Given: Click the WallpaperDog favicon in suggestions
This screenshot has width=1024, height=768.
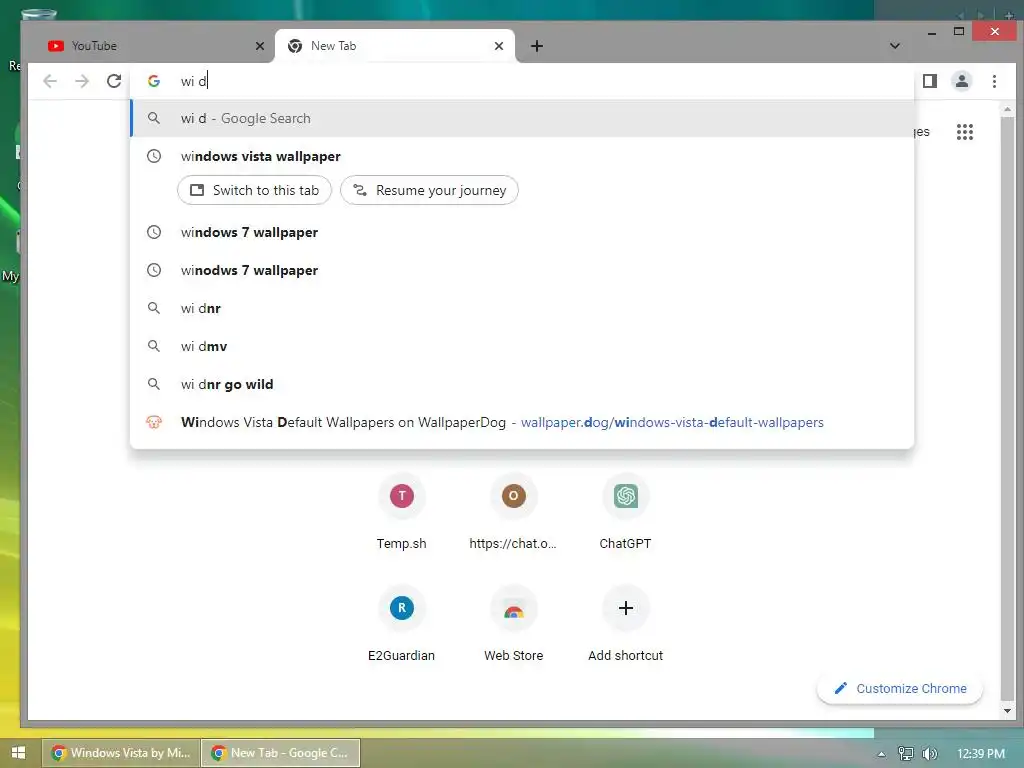Looking at the screenshot, I should point(153,423).
